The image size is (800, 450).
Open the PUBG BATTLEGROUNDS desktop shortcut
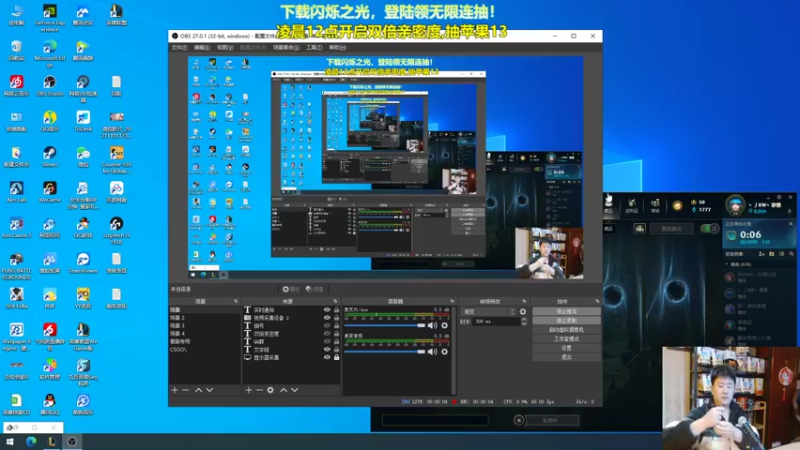click(16, 265)
